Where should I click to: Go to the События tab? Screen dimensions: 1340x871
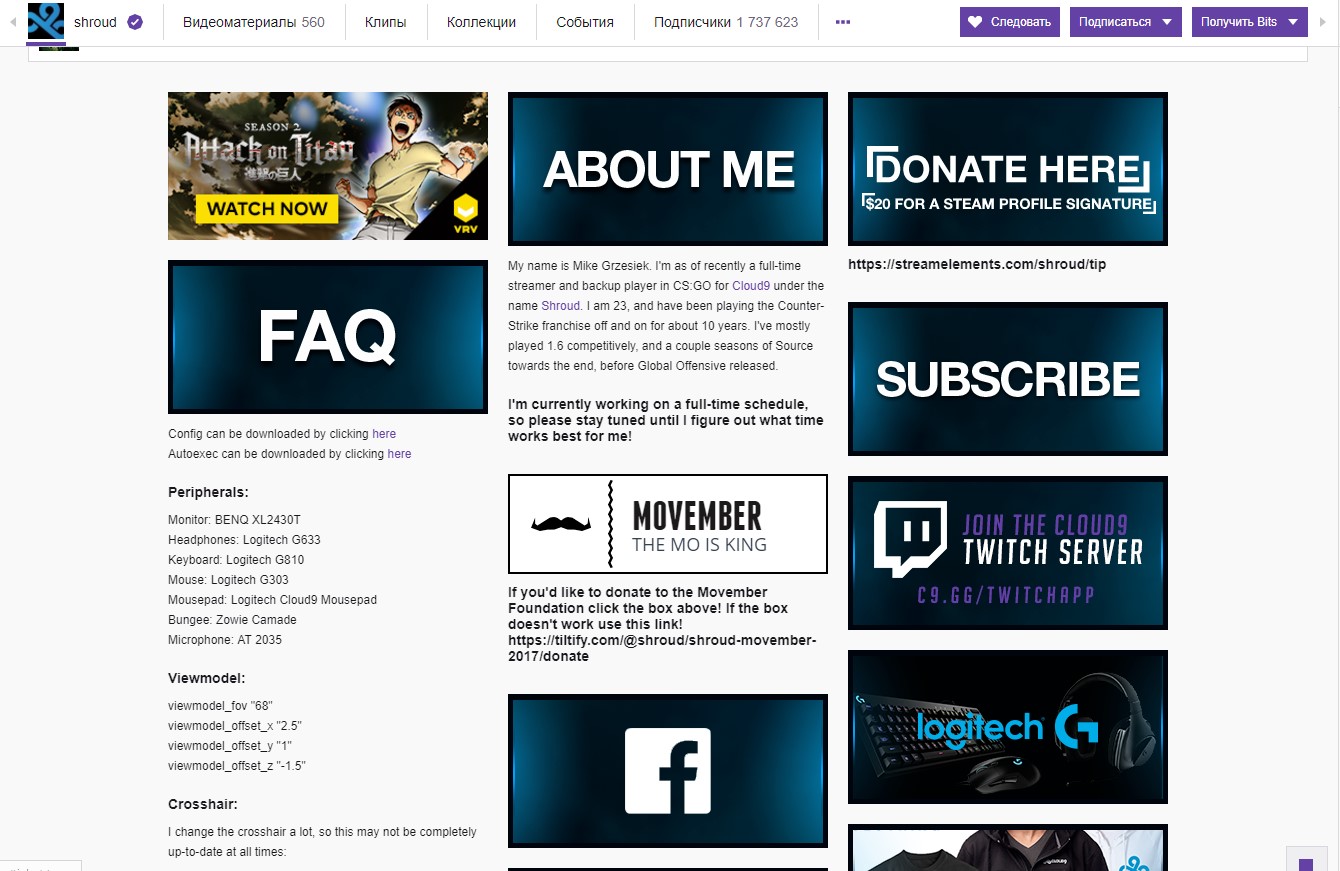(585, 22)
